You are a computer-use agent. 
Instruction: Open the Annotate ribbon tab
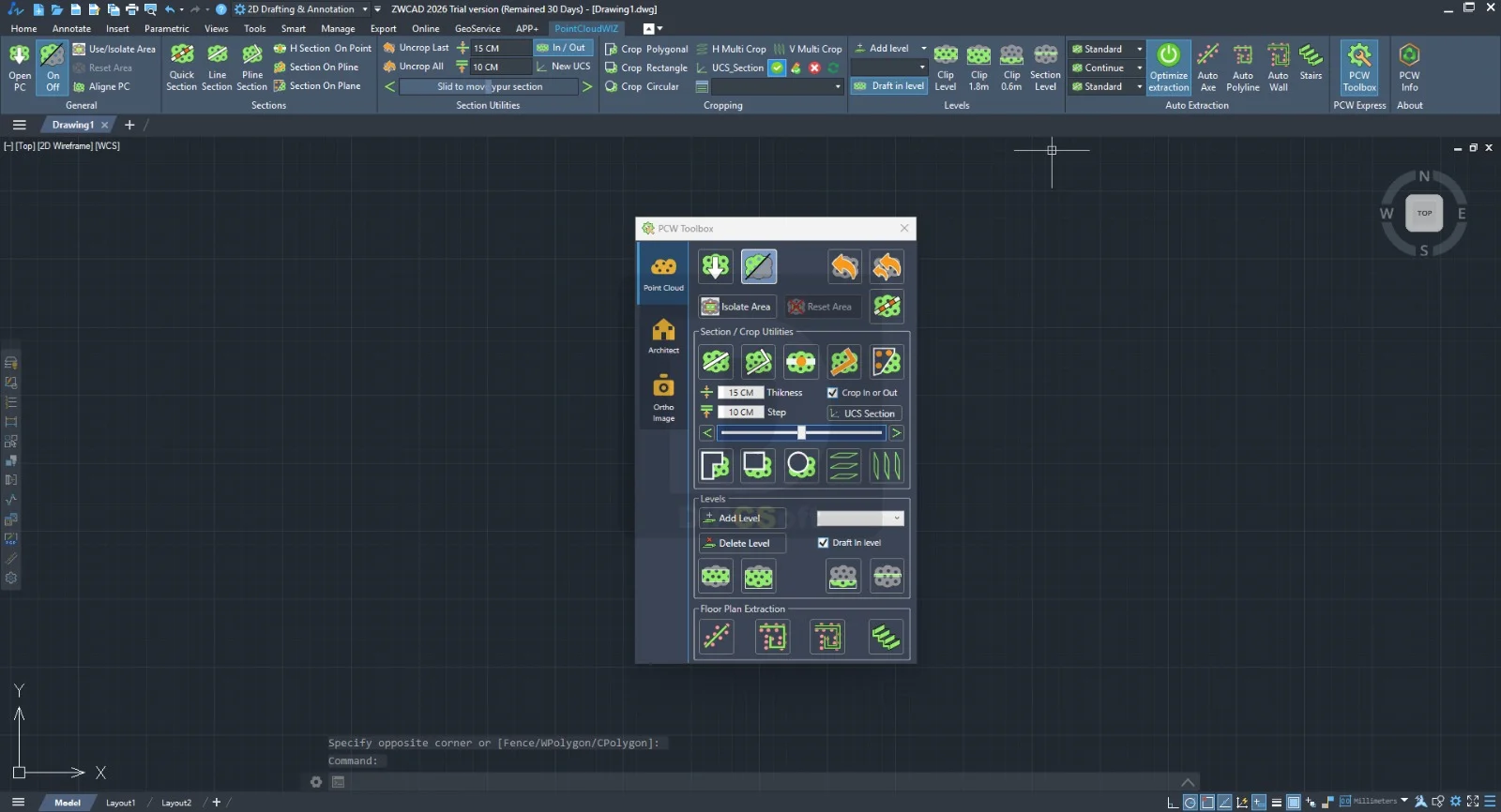[x=71, y=28]
